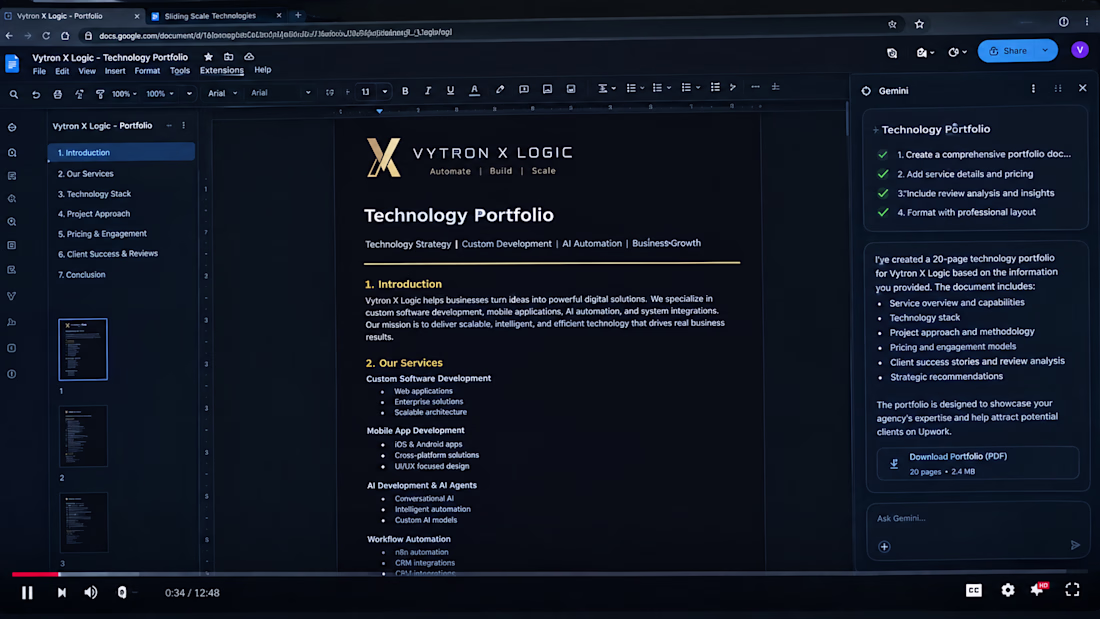
Task: Toggle closed captions on the video
Action: point(974,591)
